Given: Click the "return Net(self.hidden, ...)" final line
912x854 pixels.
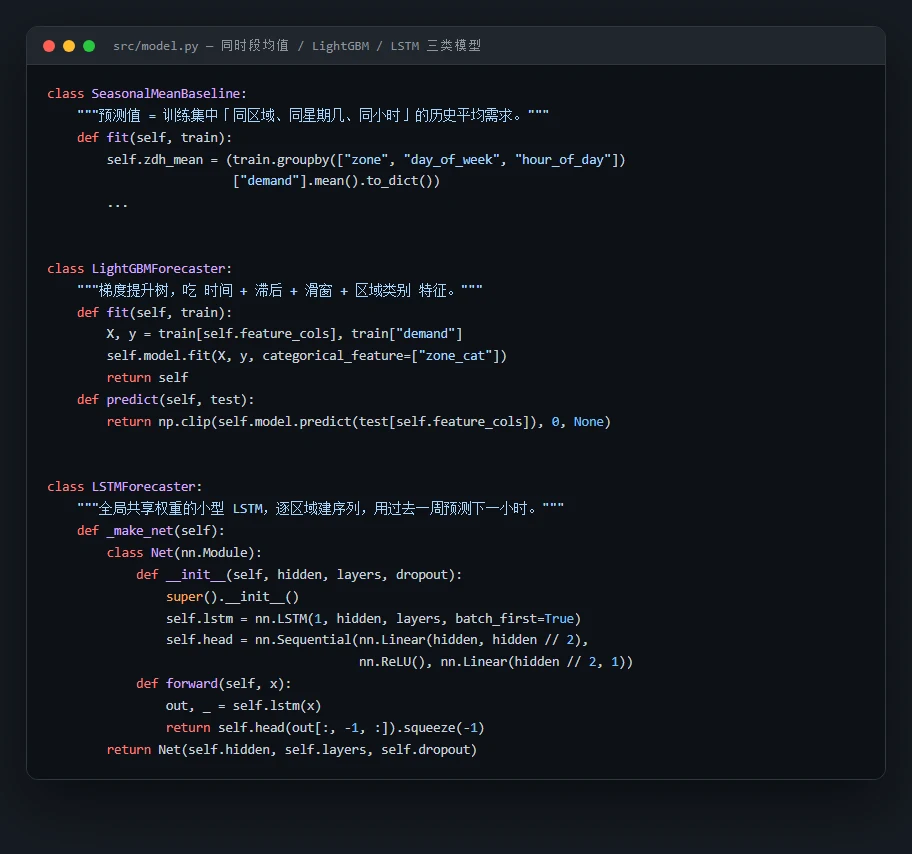Looking at the screenshot, I should [x=291, y=750].
